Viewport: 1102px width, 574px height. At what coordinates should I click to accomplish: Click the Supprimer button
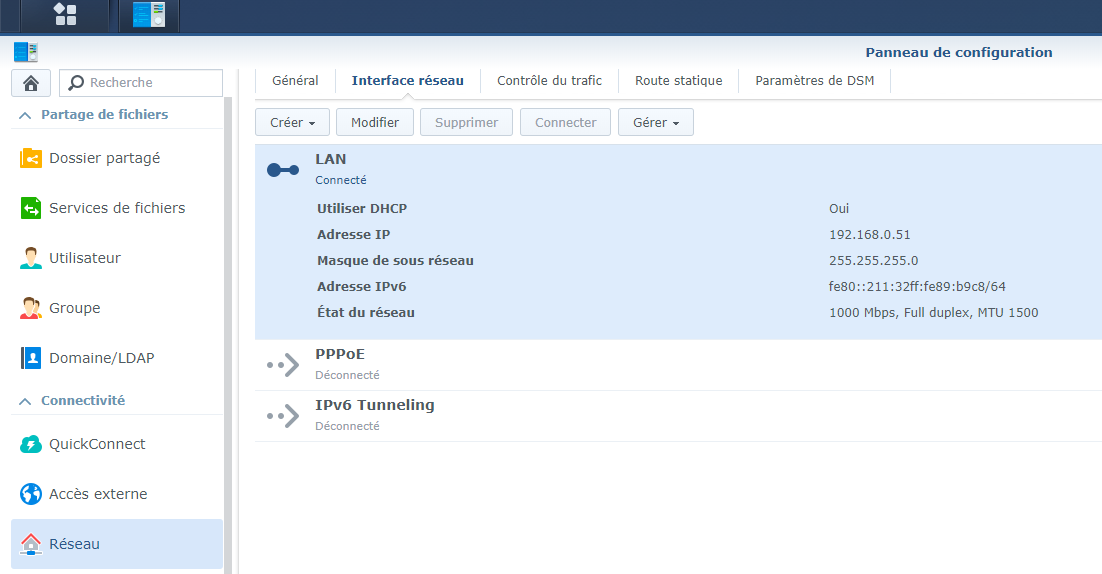[467, 122]
